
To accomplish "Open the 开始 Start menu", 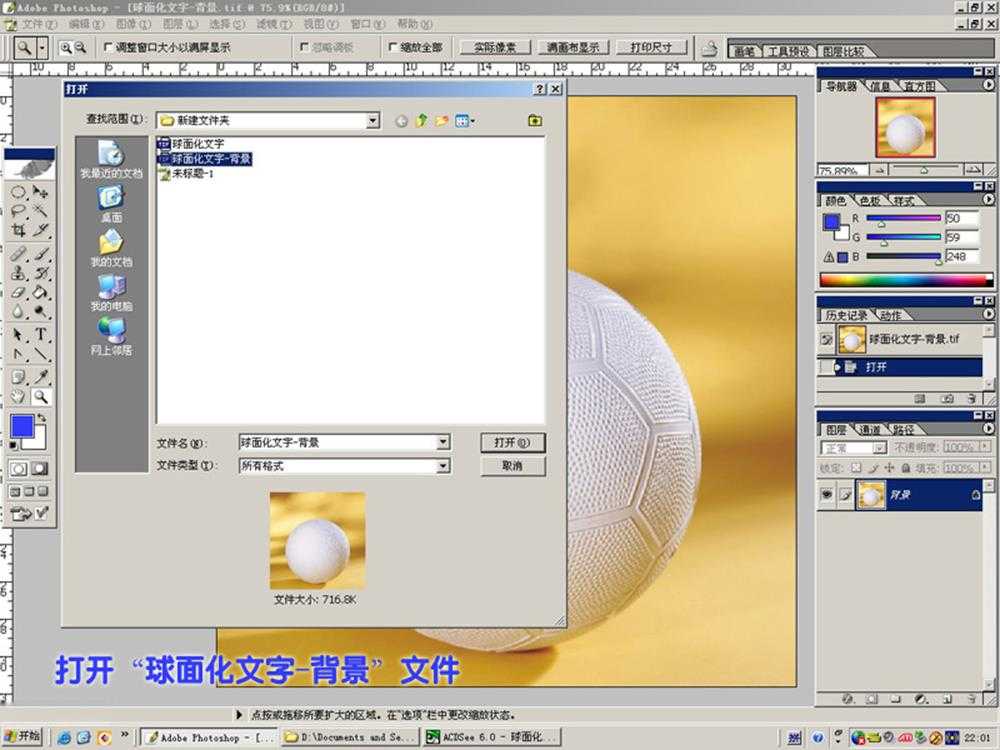I will tap(22, 736).
